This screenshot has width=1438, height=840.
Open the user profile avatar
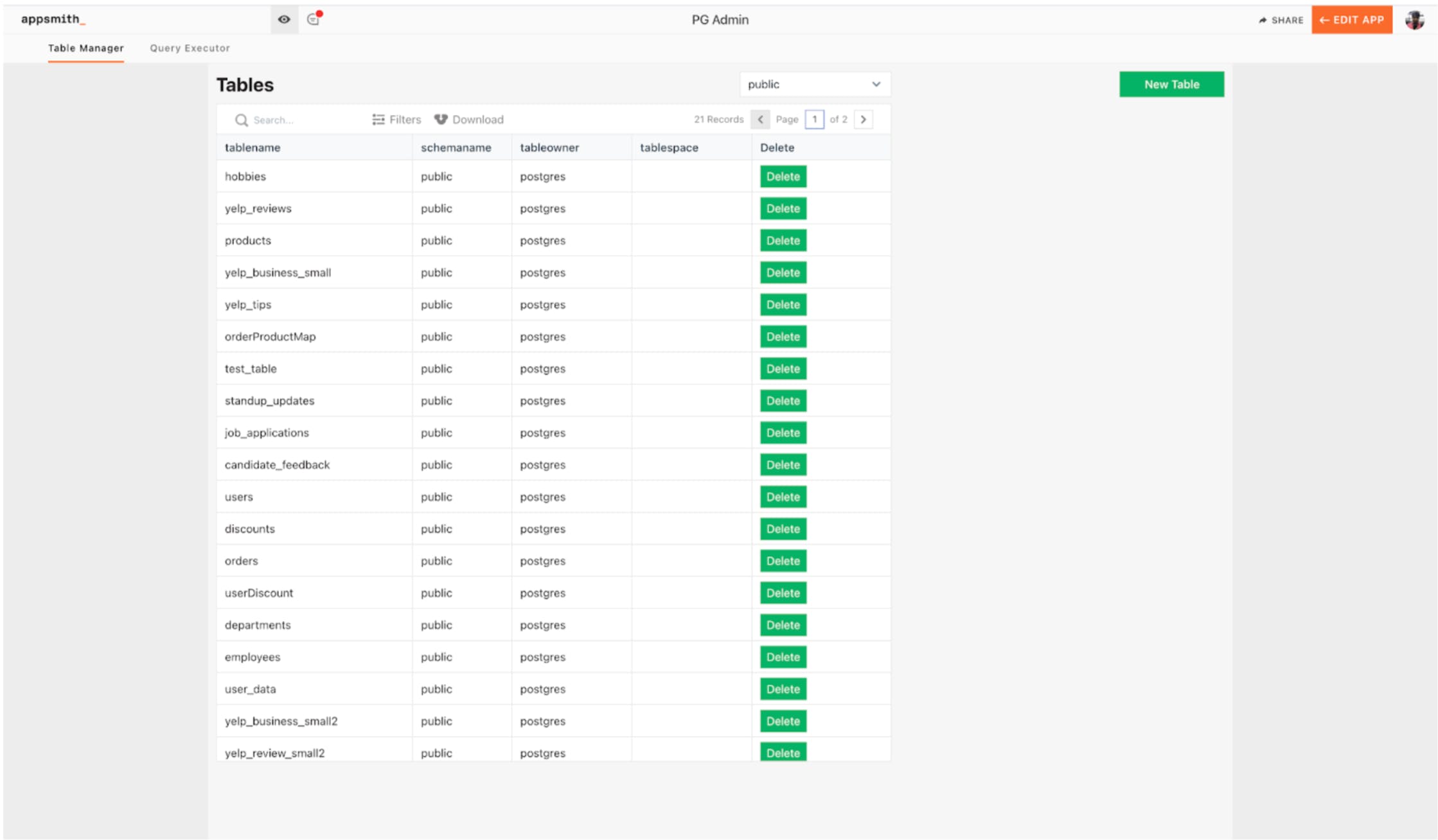(x=1414, y=20)
